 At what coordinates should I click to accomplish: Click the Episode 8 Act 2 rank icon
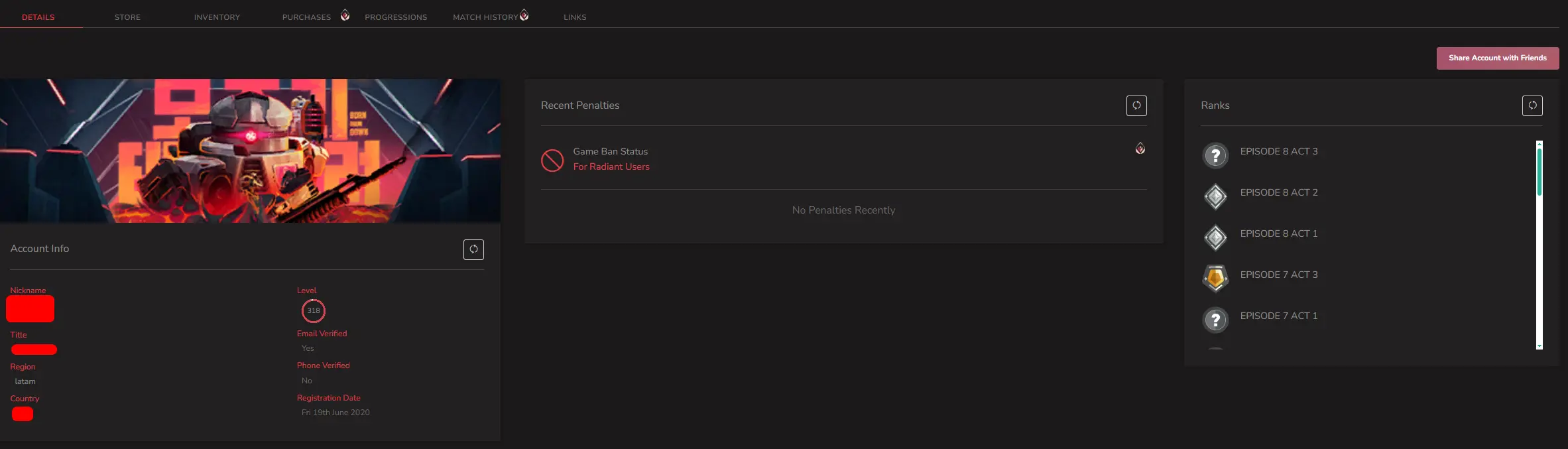[x=1215, y=196]
